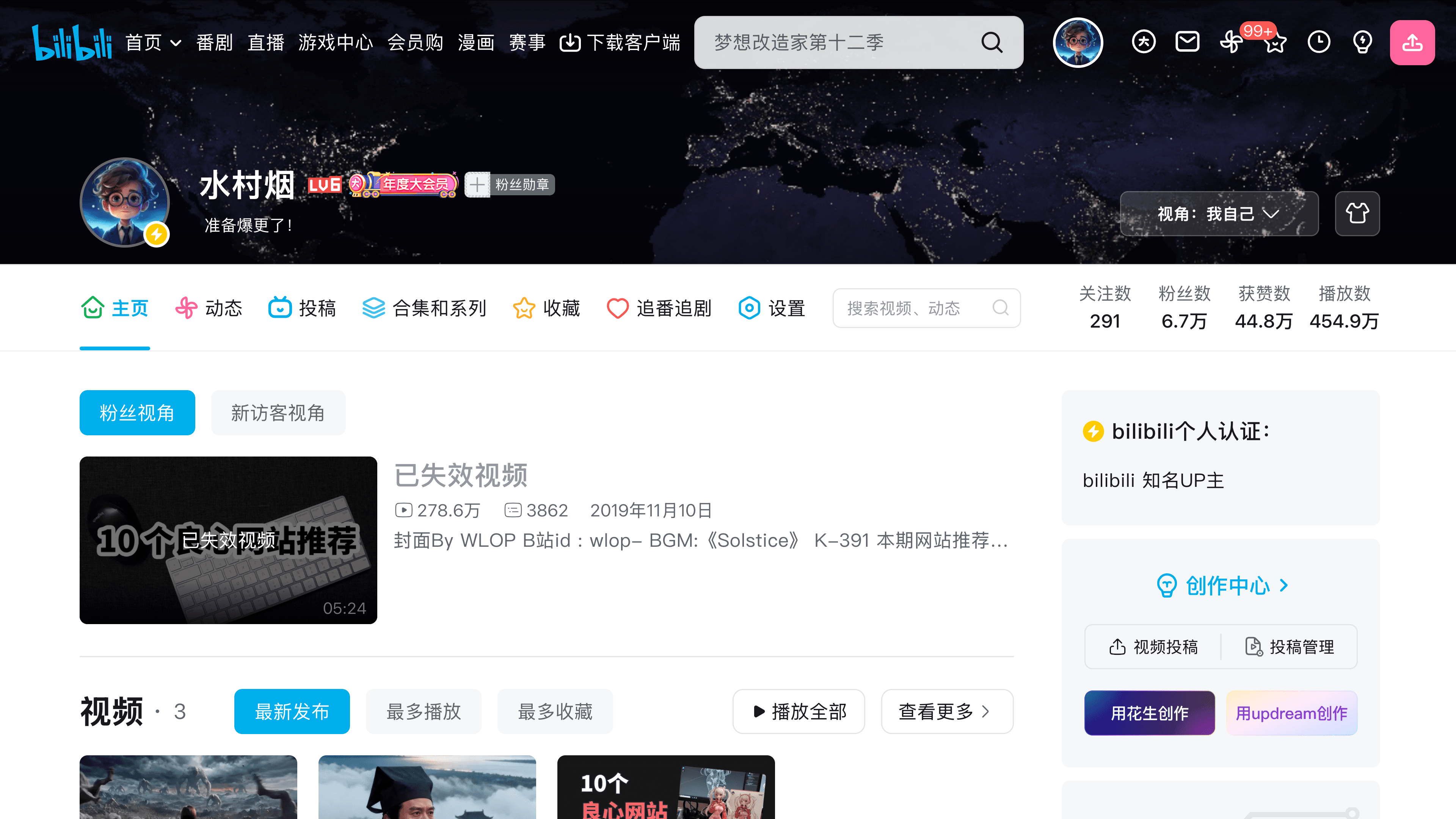Open the 追番追剧 tab
Screen dimensions: 1456x819
[659, 308]
